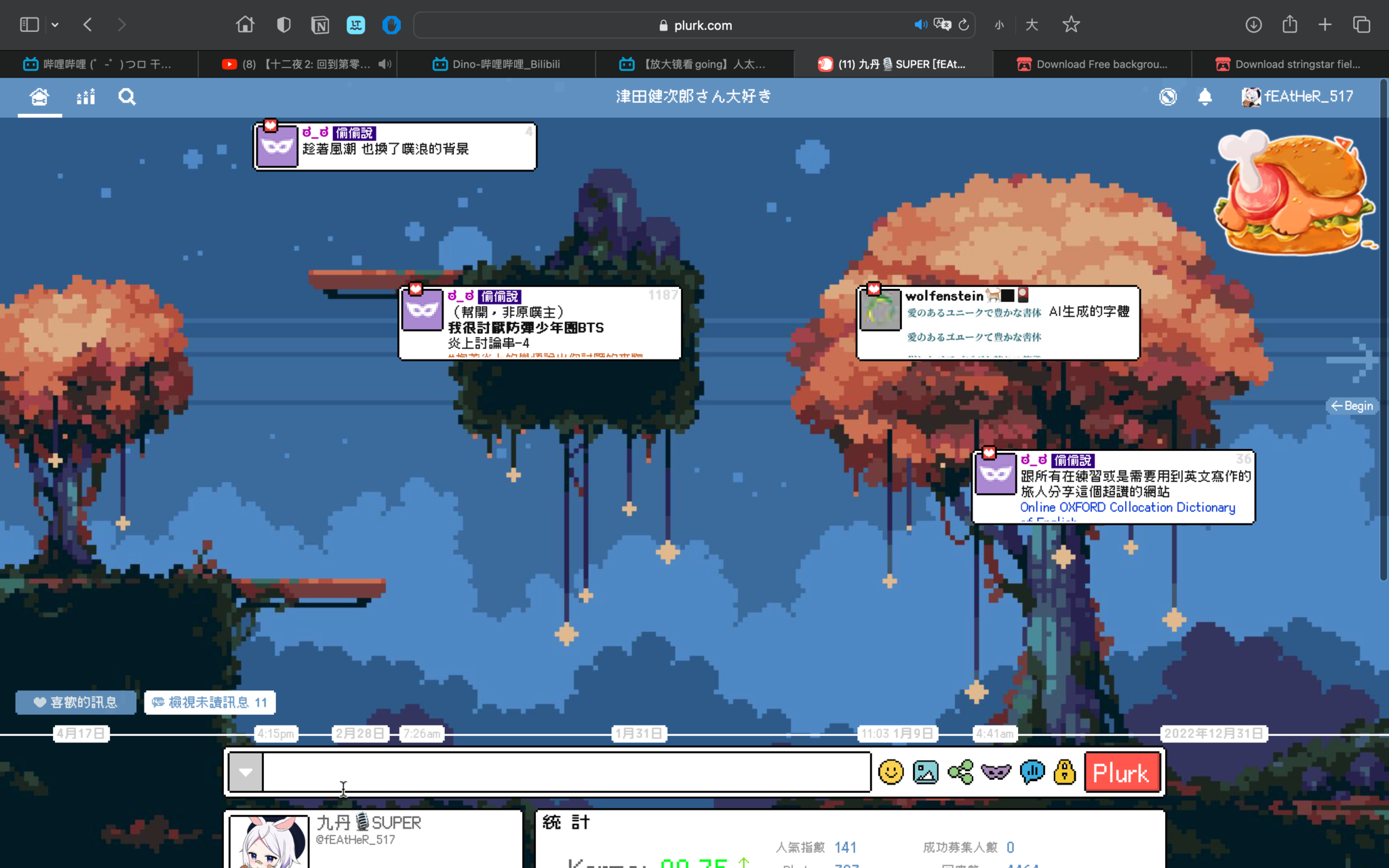The height and width of the screenshot is (868, 1389).
Task: Show tab overview icon
Action: click(1361, 24)
